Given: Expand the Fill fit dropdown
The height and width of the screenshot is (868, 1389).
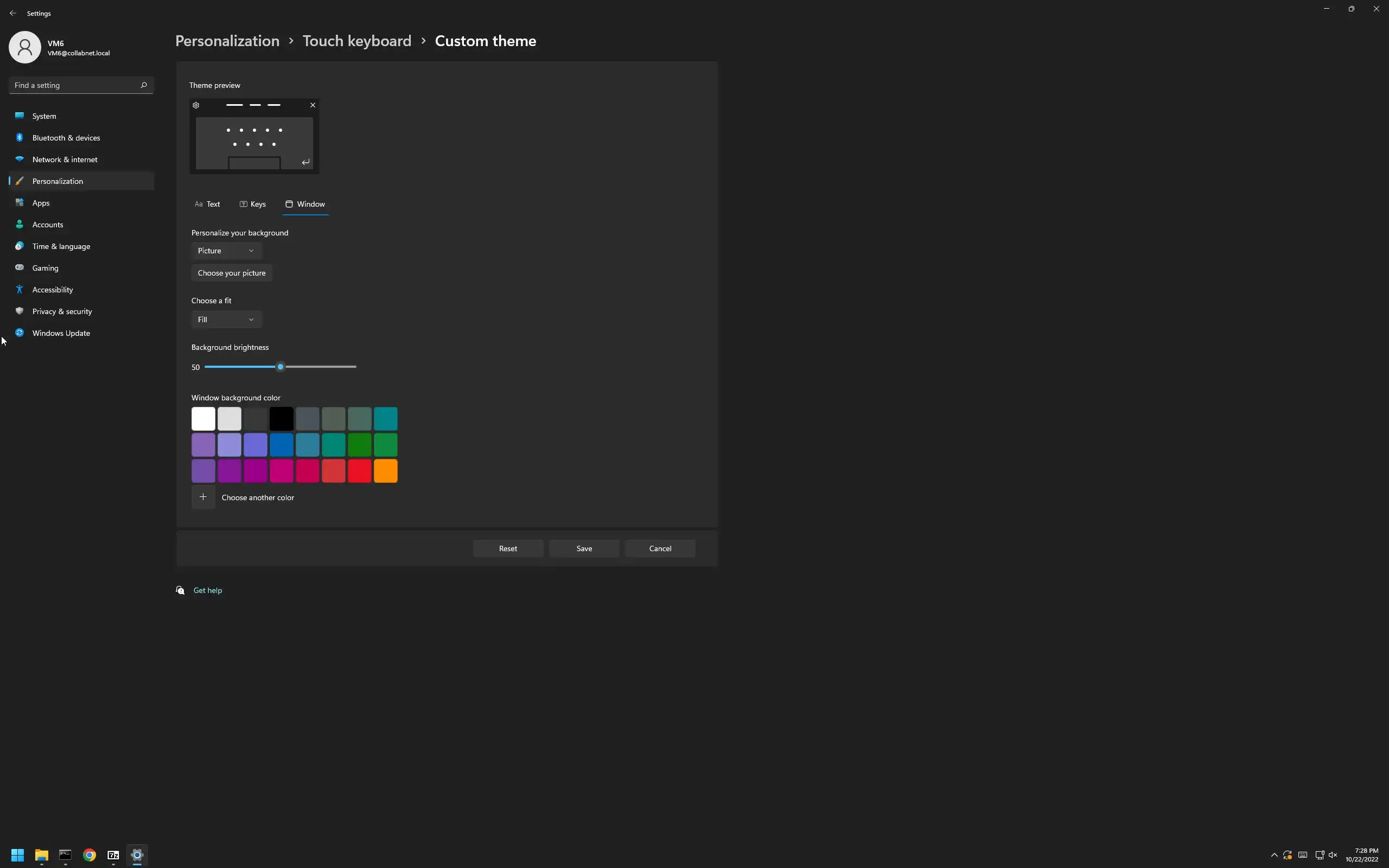Looking at the screenshot, I should [x=226, y=320].
